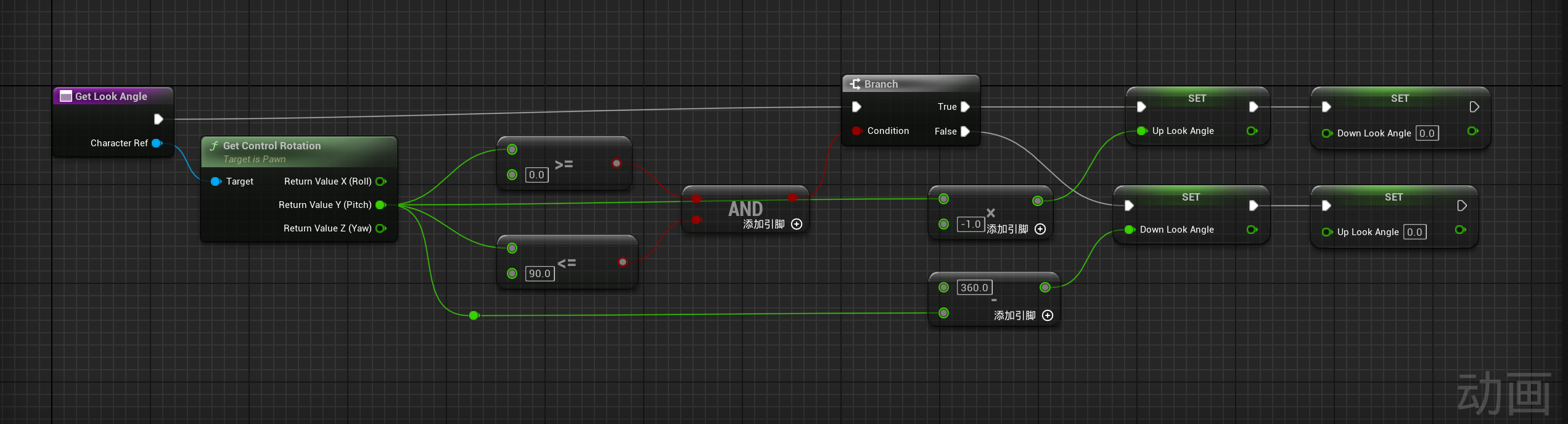Click the Character Ref output pin
The image size is (1568, 424).
[157, 143]
